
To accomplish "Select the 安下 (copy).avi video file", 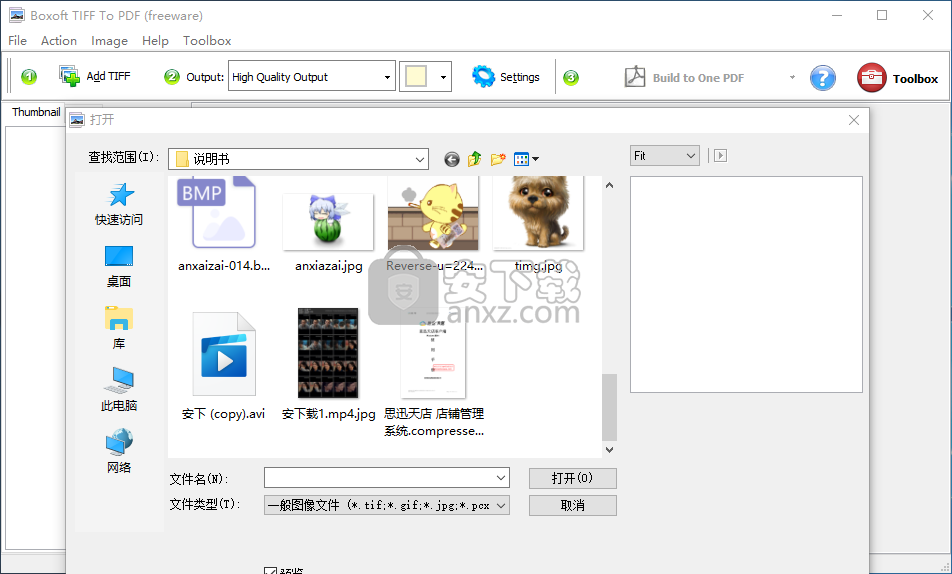I will point(224,366).
